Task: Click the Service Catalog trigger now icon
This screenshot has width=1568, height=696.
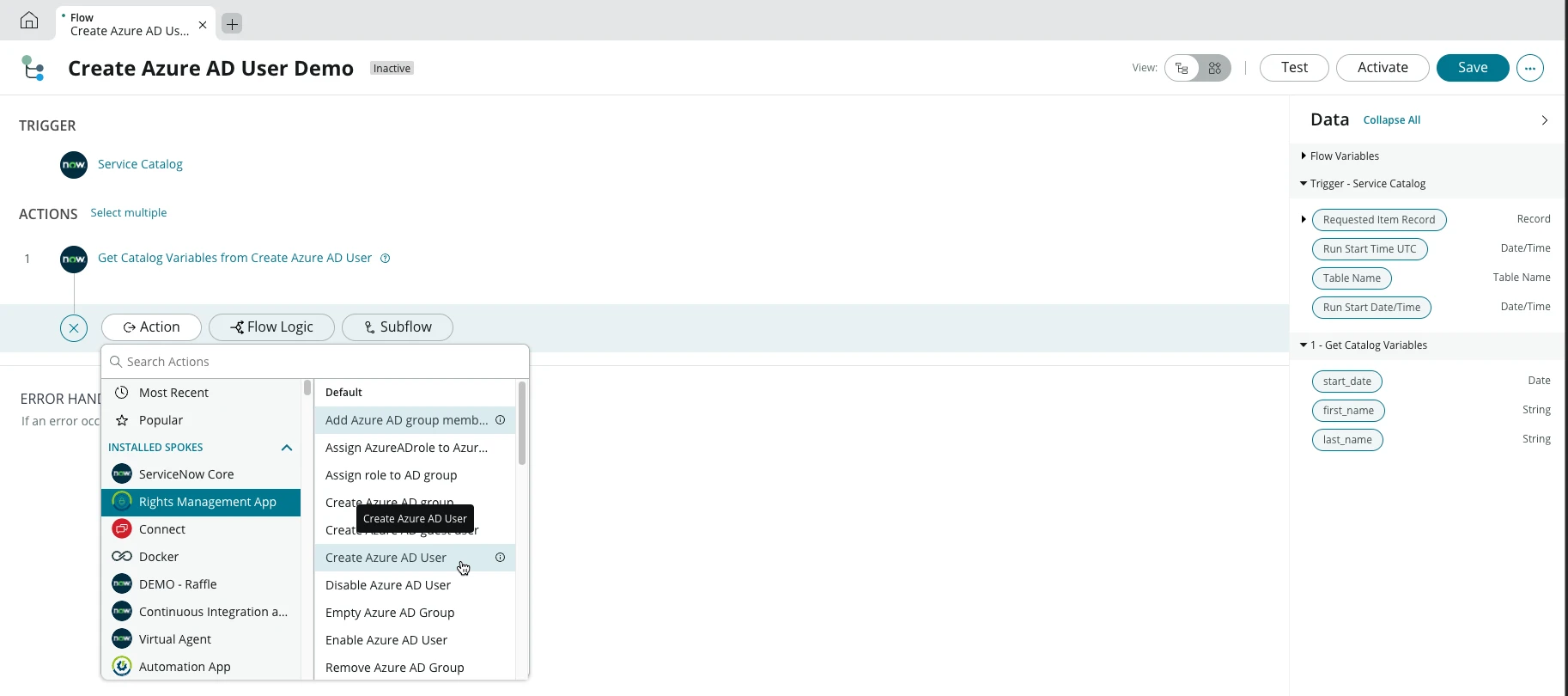Action: pyautogui.click(x=74, y=165)
